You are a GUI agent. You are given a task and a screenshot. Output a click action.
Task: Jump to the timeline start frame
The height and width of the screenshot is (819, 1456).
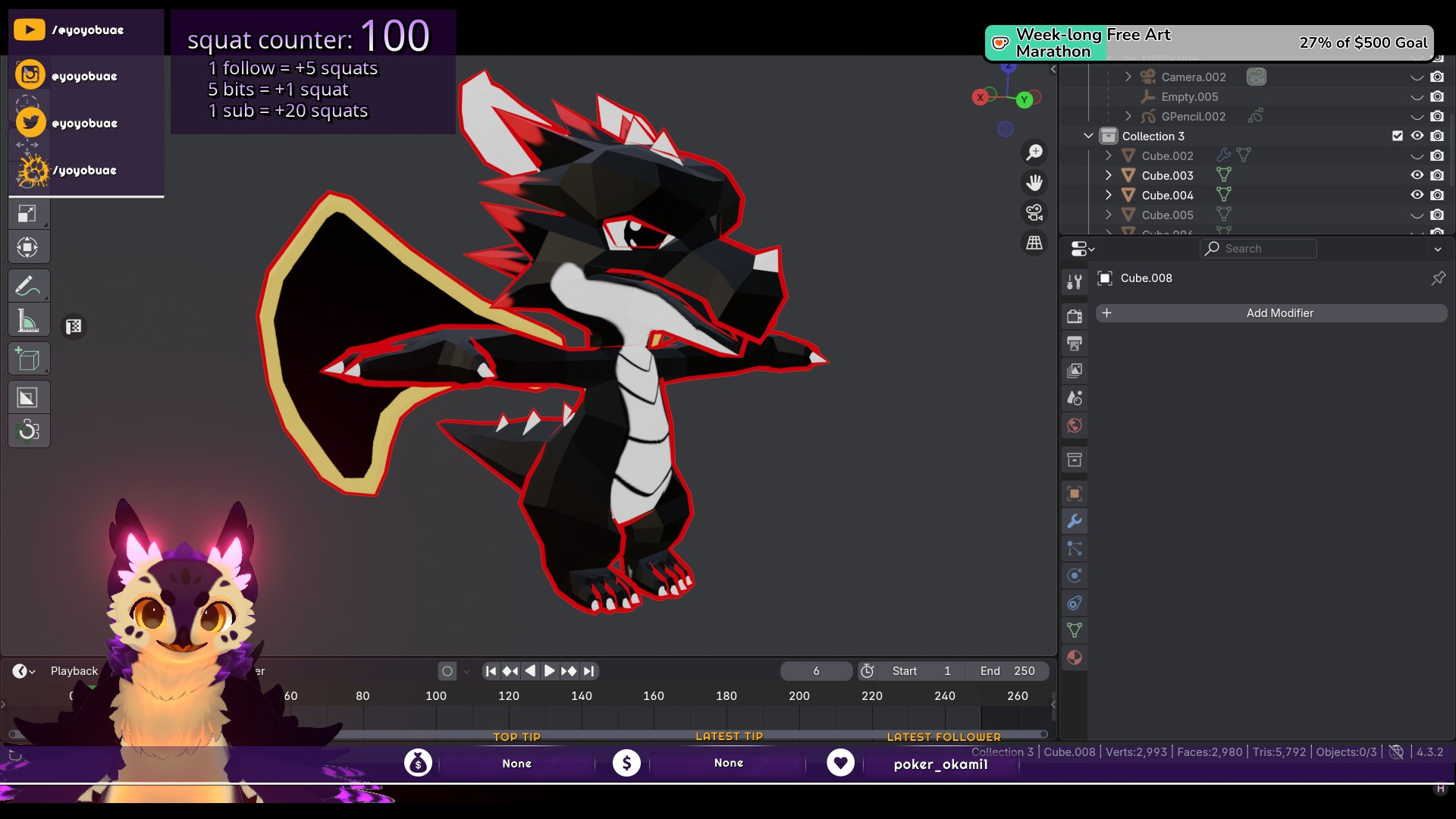coord(491,671)
